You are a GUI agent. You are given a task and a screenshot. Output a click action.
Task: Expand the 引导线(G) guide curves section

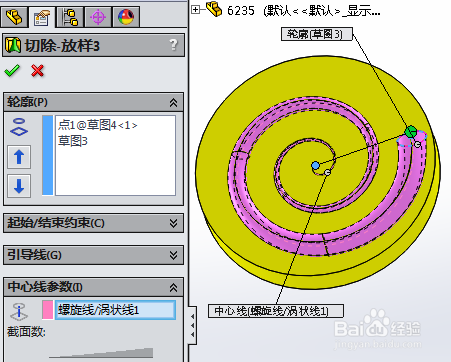pyautogui.click(x=173, y=255)
